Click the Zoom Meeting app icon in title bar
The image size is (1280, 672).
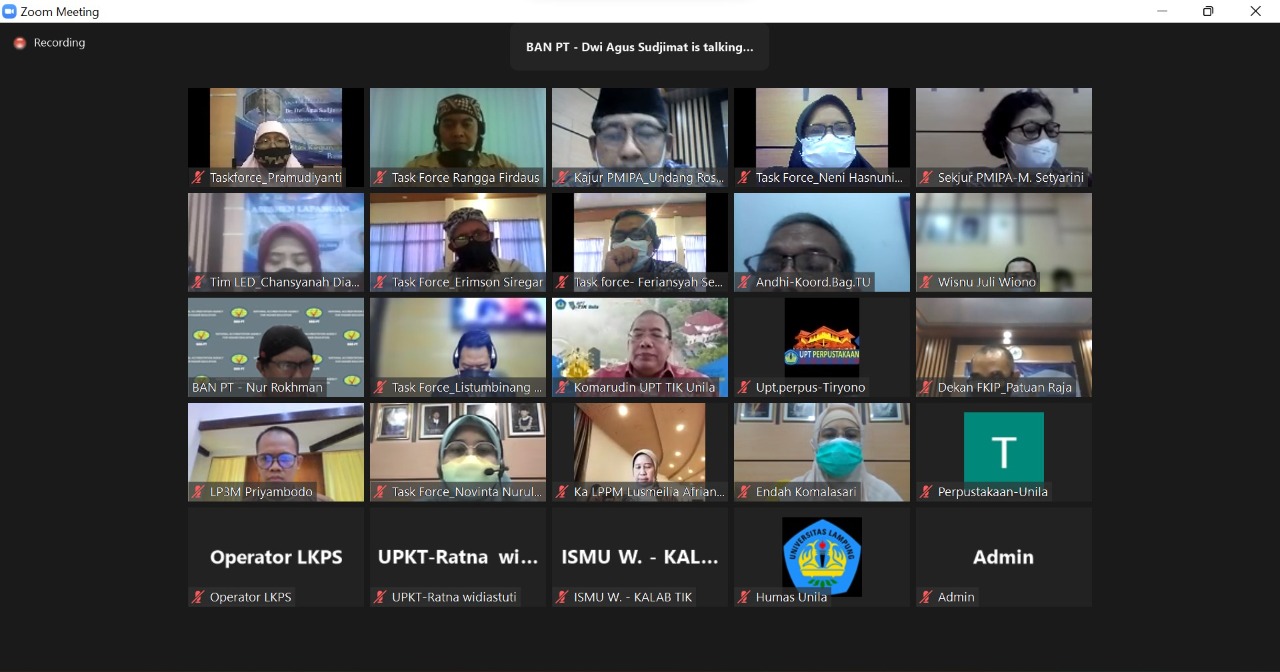point(10,11)
